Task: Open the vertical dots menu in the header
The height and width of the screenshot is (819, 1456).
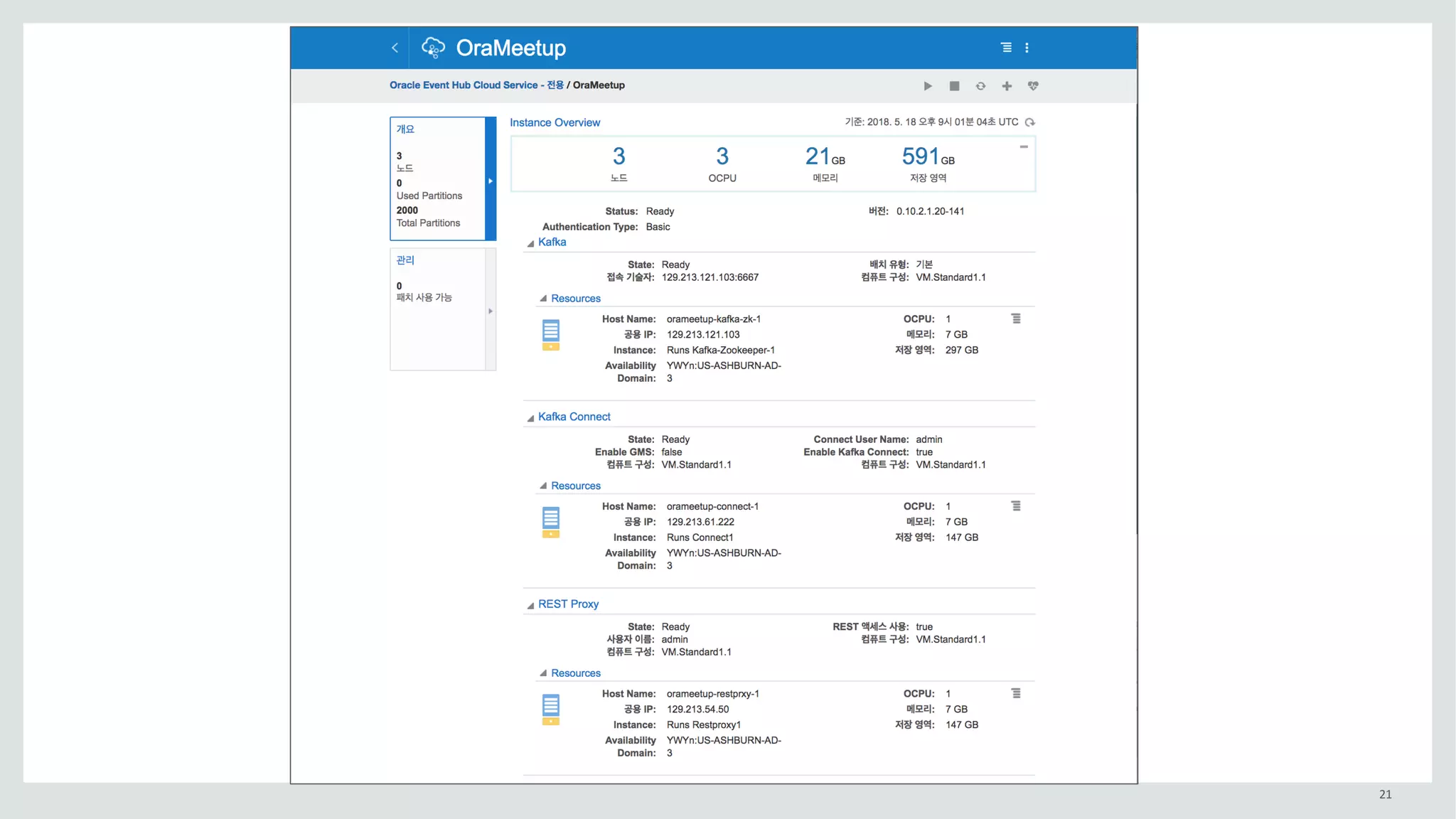Action: click(1027, 48)
